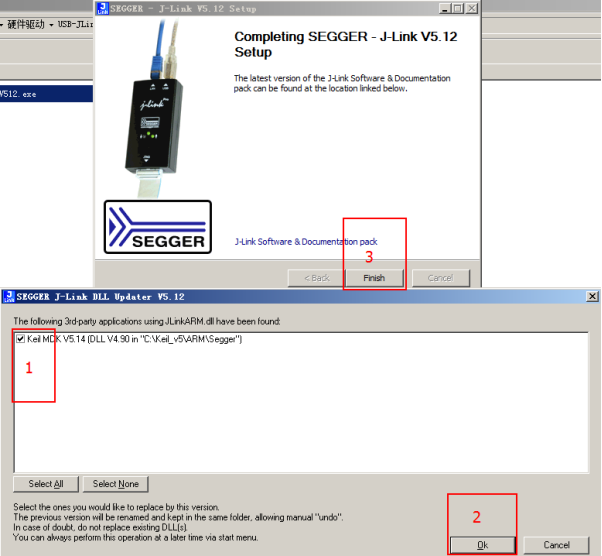Click Select None in DLL Updater
602x556 pixels.
tap(116, 484)
